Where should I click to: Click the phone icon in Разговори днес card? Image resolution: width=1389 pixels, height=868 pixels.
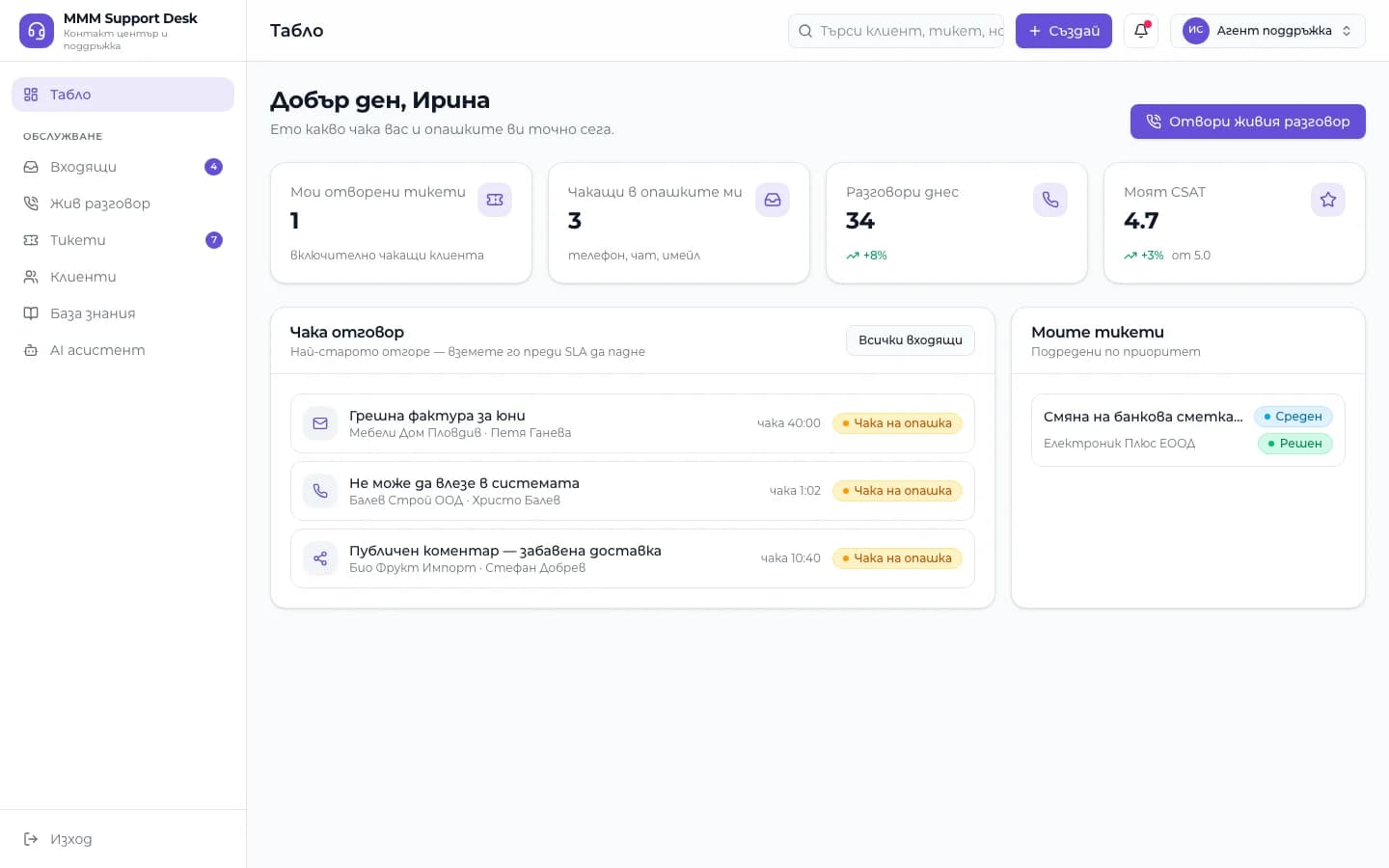pyautogui.click(x=1050, y=200)
